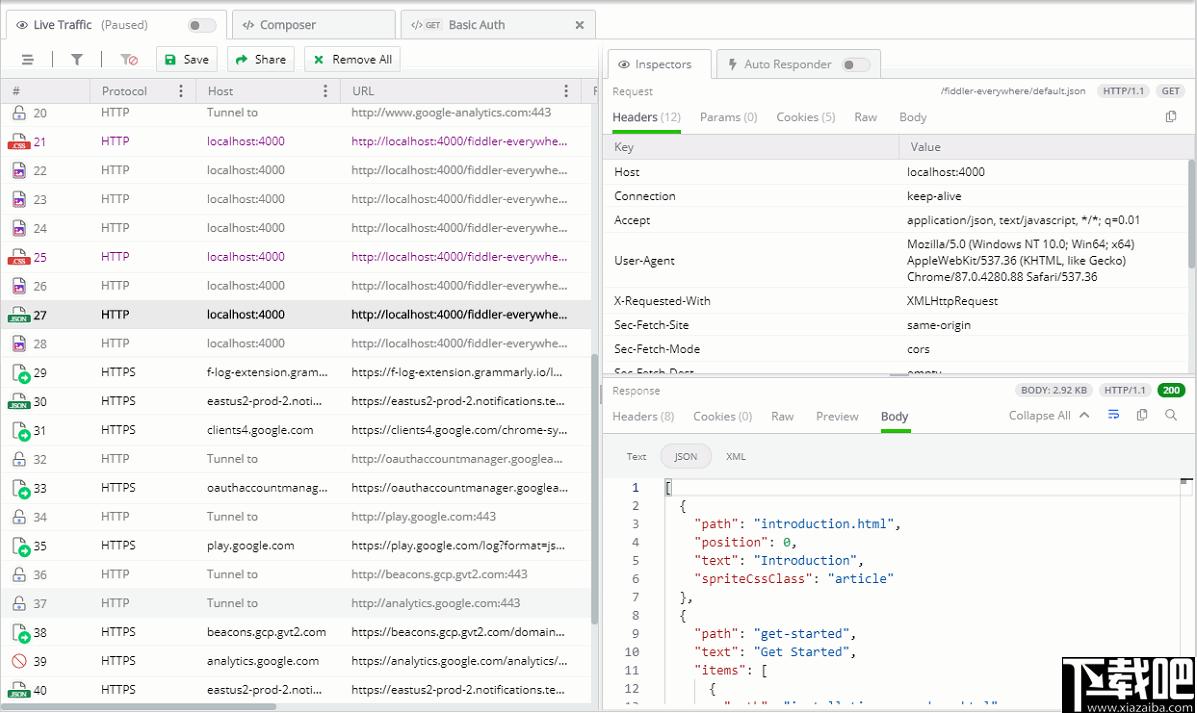
Task: Click the Save button
Action: 186,60
